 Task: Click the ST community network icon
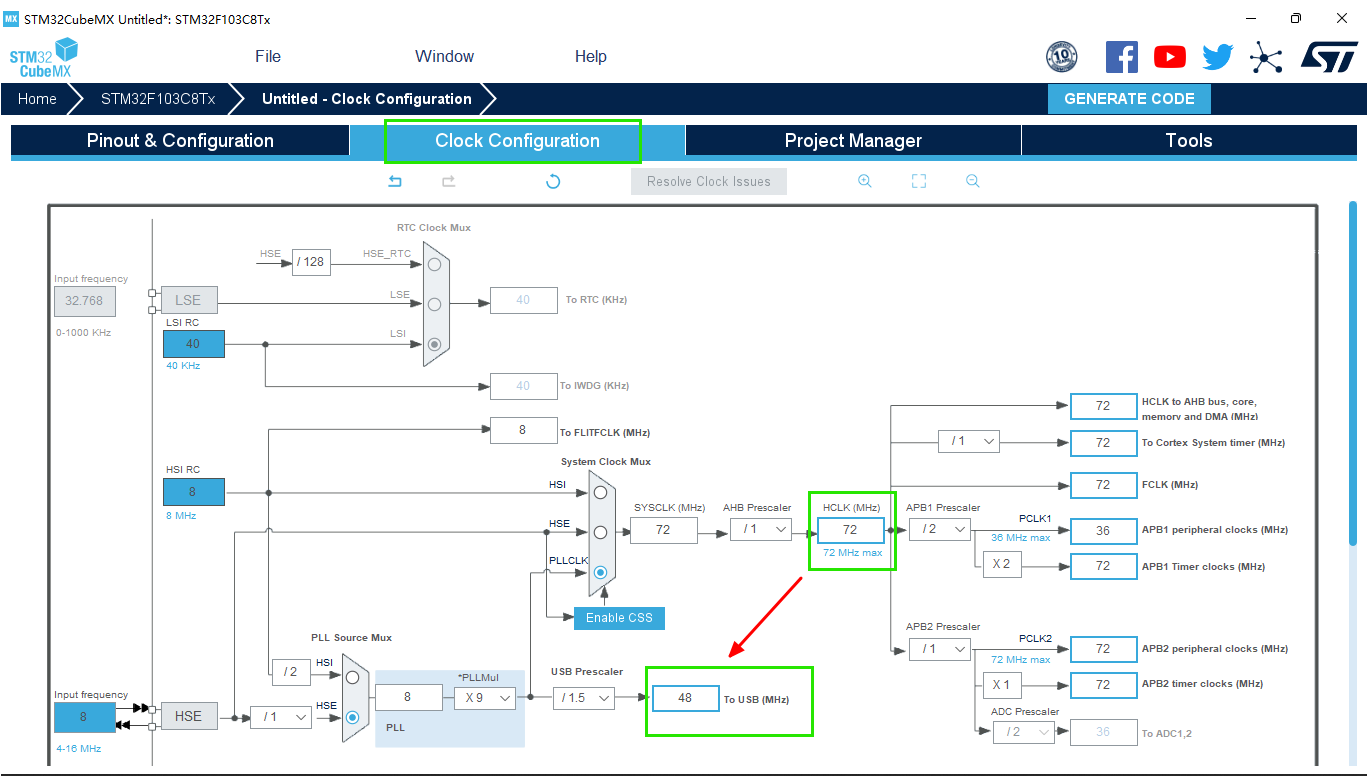(1266, 57)
